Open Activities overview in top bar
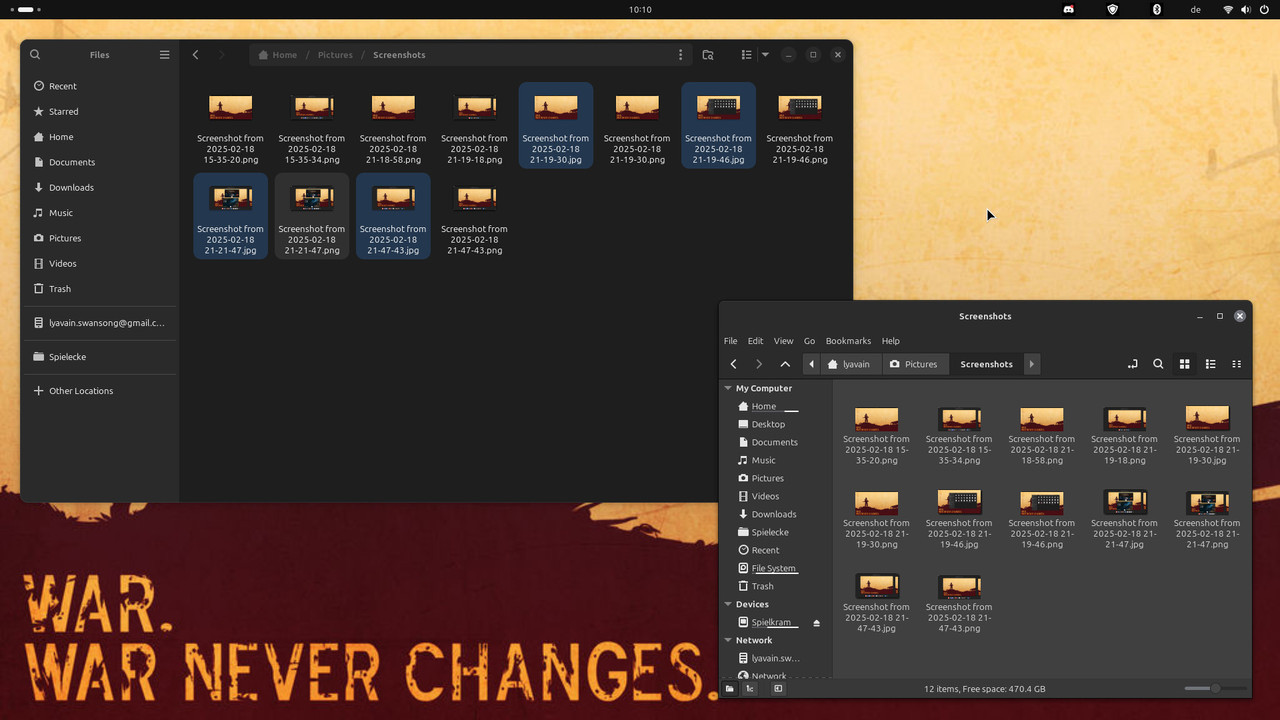The height and width of the screenshot is (720, 1280). pyautogui.click(x=24, y=9)
